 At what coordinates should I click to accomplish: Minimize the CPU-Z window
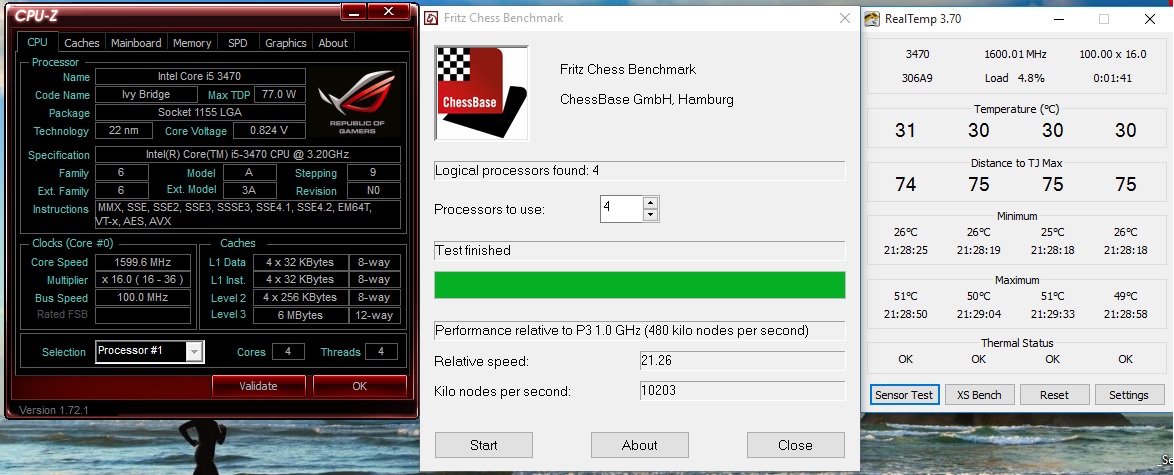(x=354, y=12)
